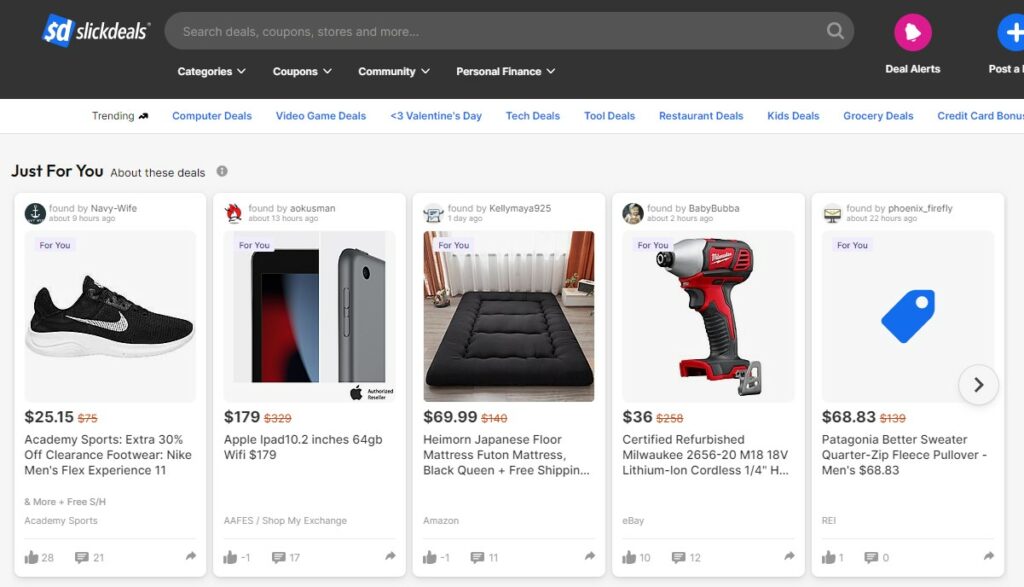Share the Academy Sports footwear deal
The width and height of the screenshot is (1024, 587).
(191, 556)
